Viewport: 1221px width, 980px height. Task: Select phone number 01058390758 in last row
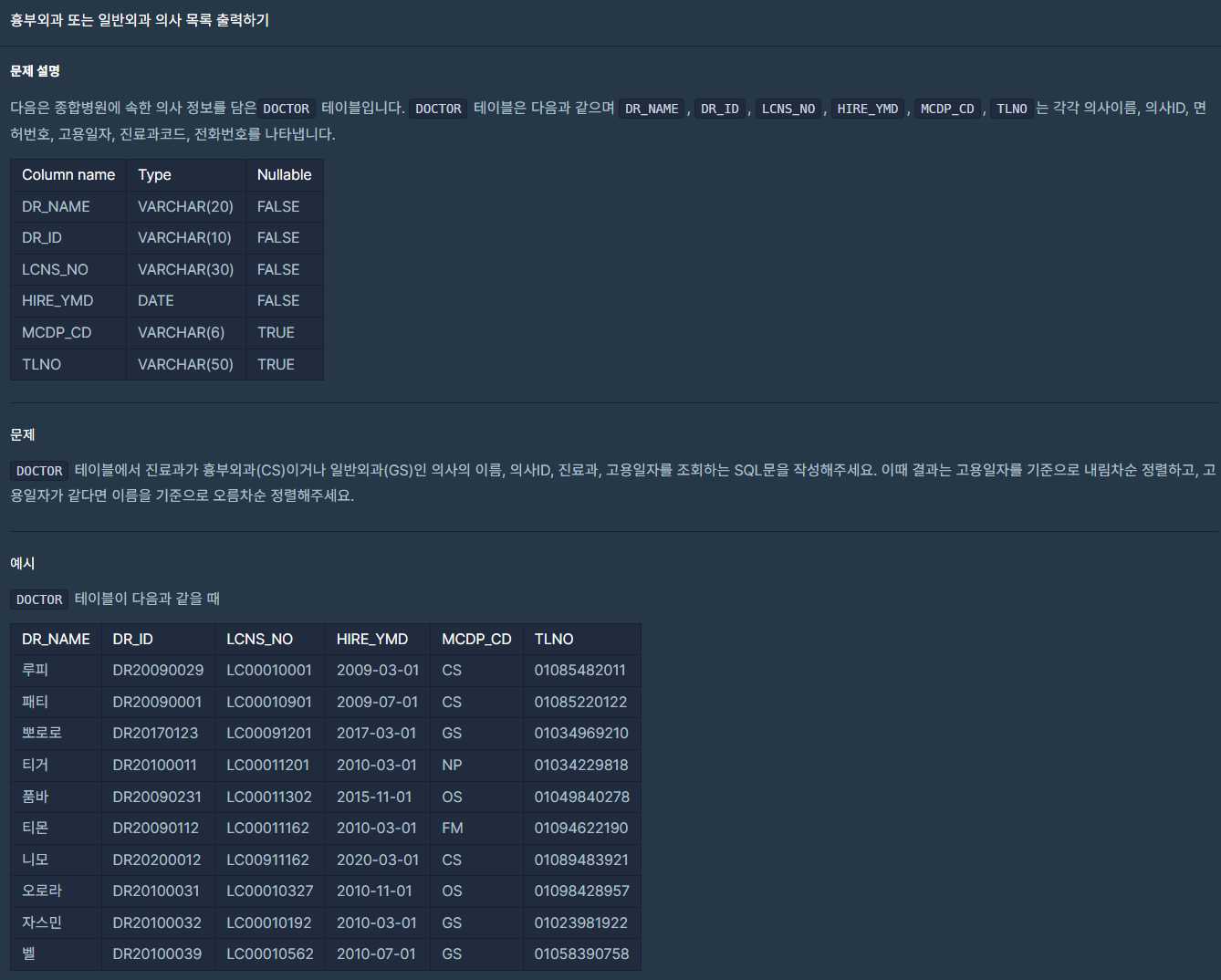click(x=581, y=954)
